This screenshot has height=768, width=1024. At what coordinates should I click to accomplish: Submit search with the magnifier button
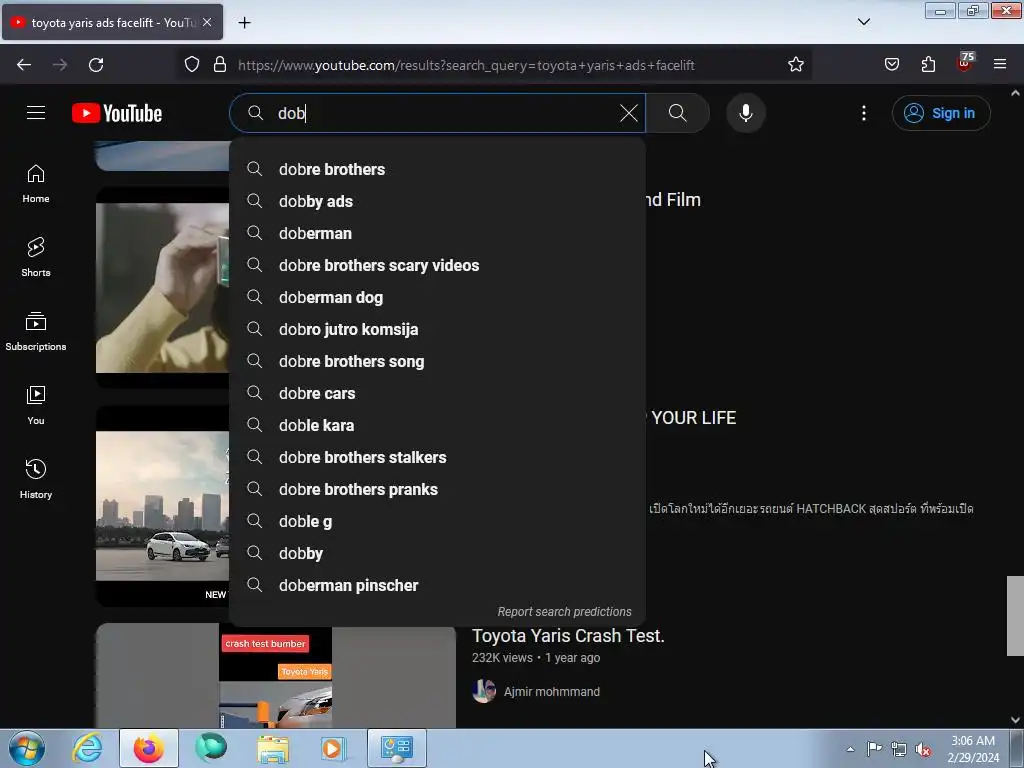[x=678, y=113]
